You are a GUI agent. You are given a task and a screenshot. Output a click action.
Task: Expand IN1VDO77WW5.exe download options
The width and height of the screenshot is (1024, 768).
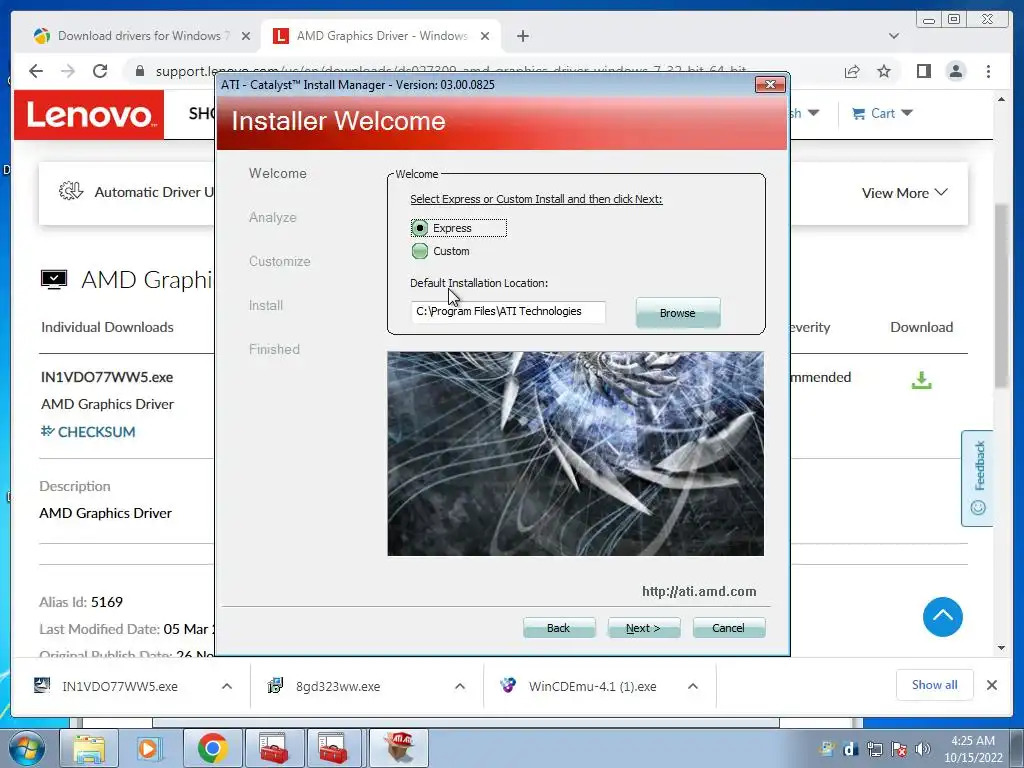[227, 686]
